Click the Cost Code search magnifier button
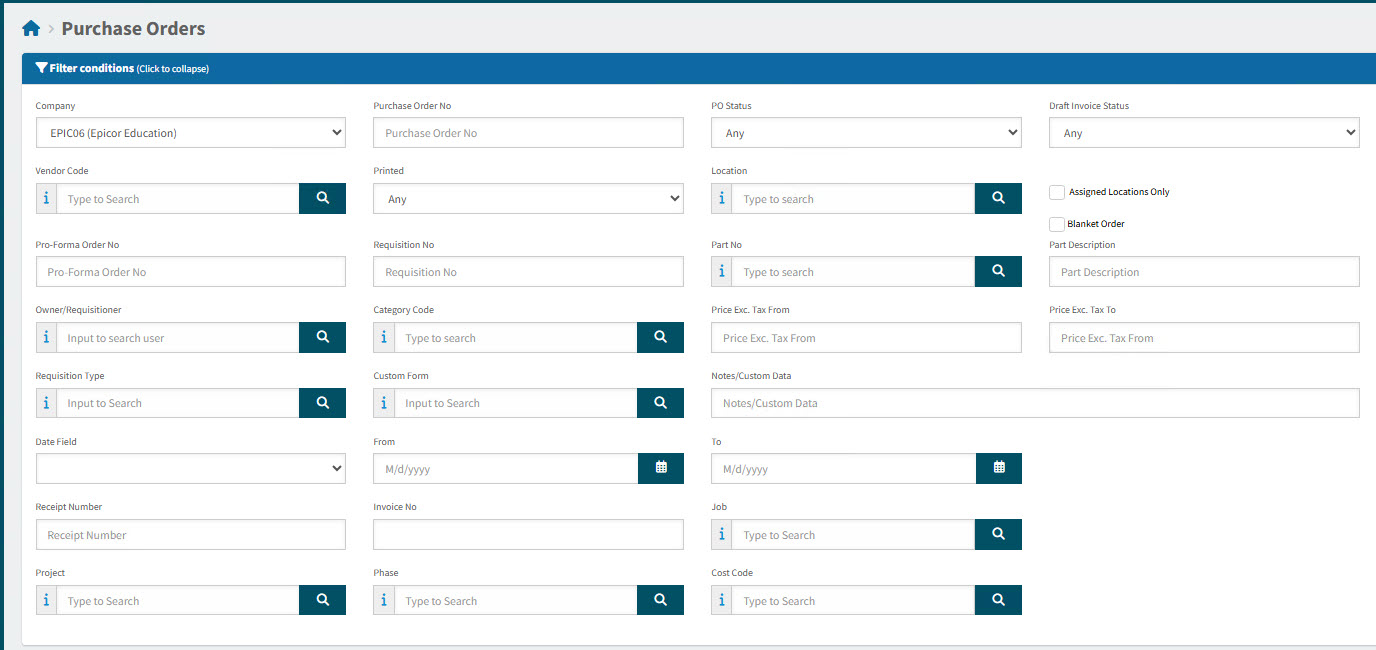1376x650 pixels. click(998, 600)
